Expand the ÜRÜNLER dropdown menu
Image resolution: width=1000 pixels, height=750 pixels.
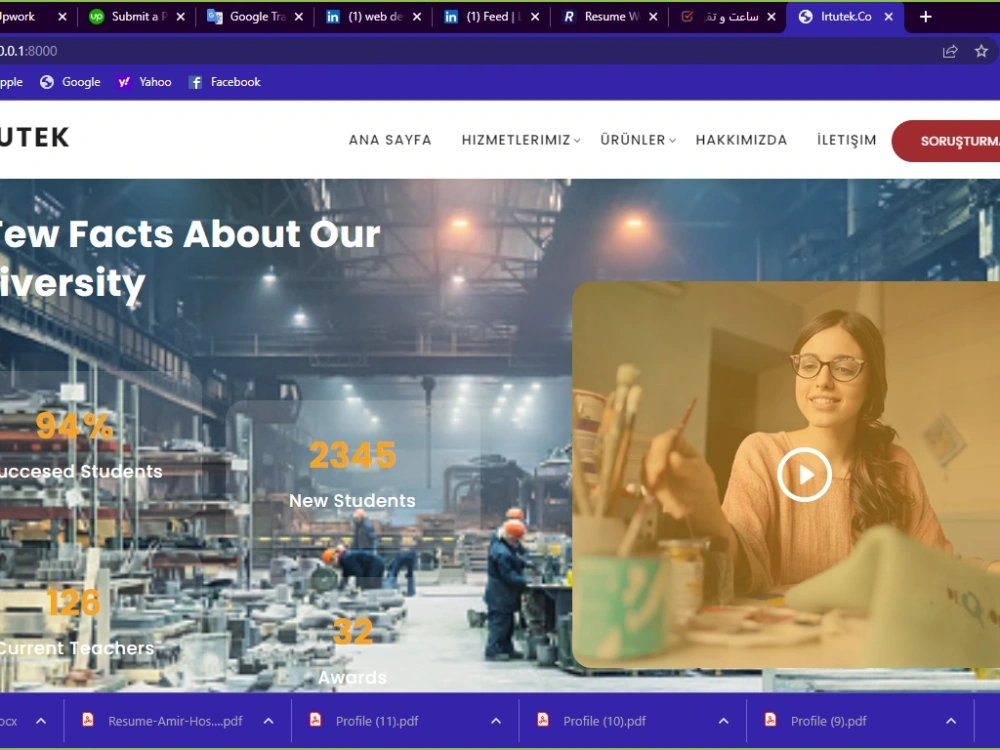pyautogui.click(x=637, y=140)
